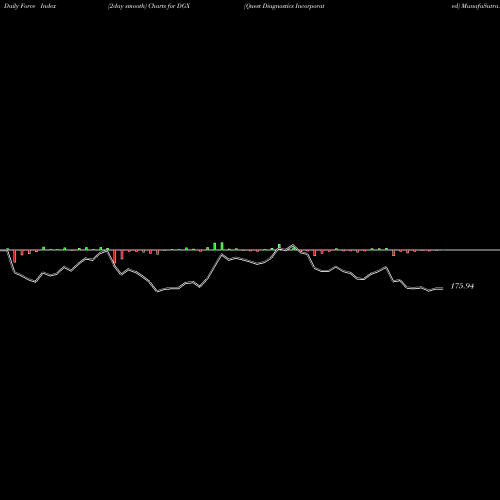Click the 'Quest Diagnostics Incorporat' header text

click(x=284, y=6)
